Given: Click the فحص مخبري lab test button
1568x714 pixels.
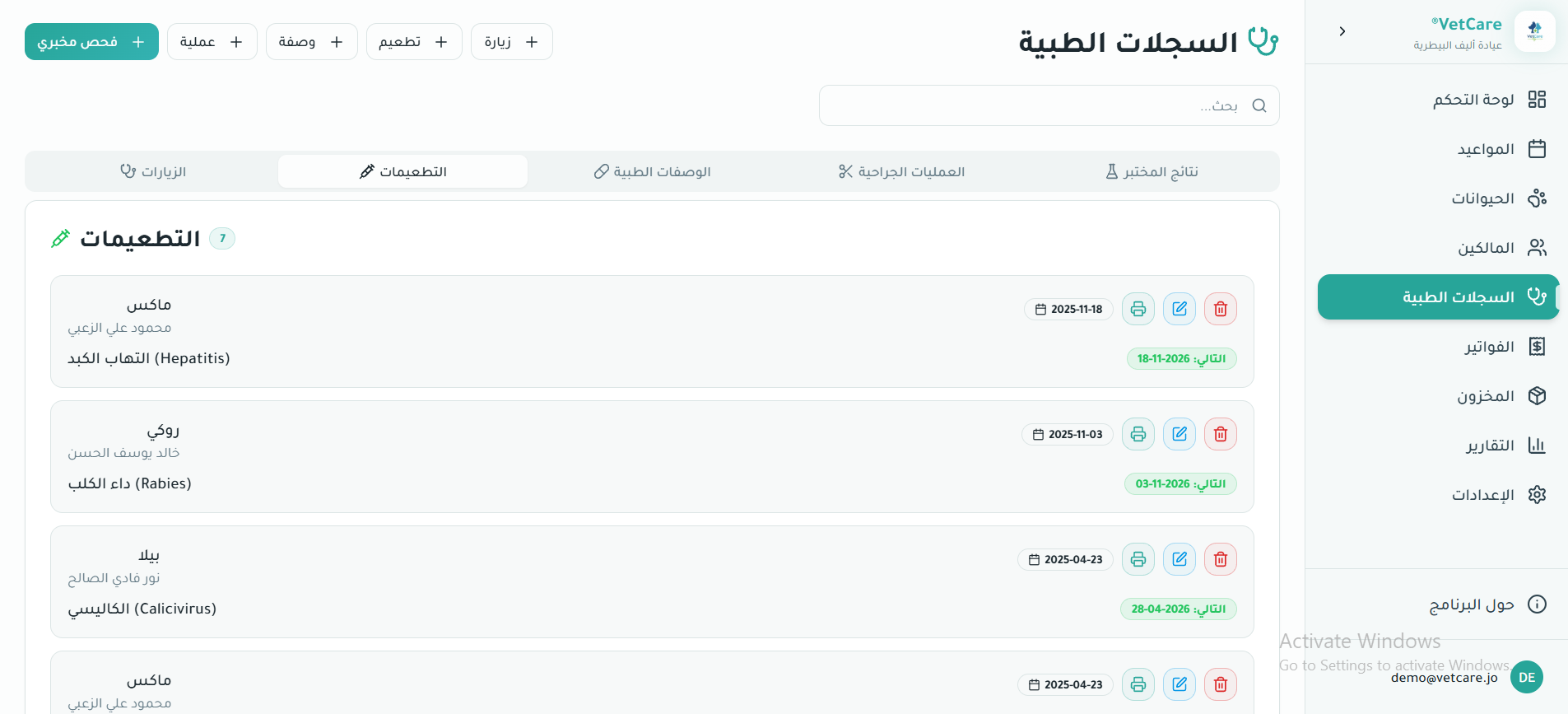Looking at the screenshot, I should coord(91,42).
